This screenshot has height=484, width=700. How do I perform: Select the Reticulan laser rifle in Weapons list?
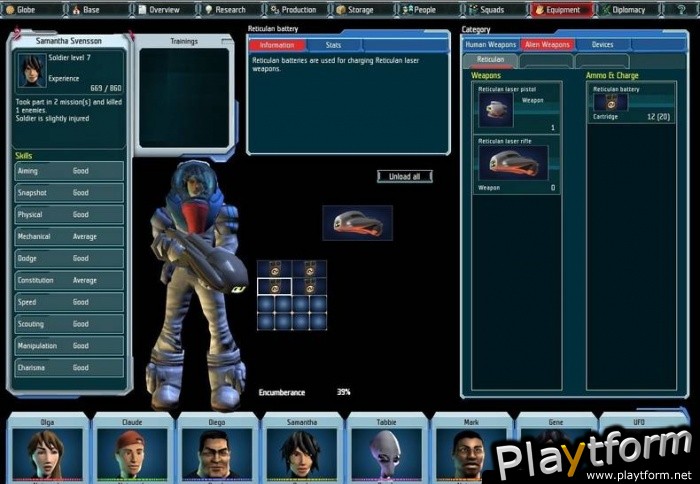(x=513, y=163)
